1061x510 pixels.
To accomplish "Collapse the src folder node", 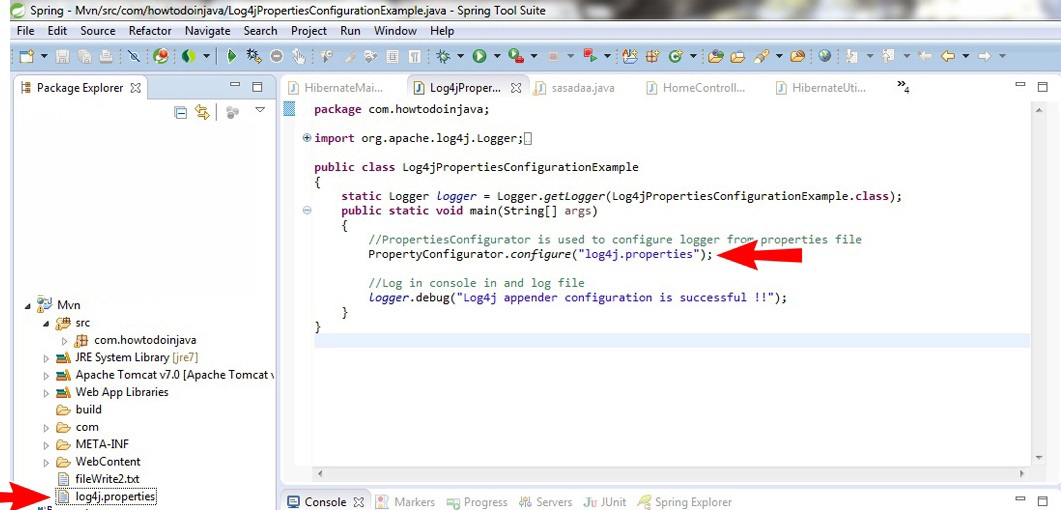I will [46, 323].
